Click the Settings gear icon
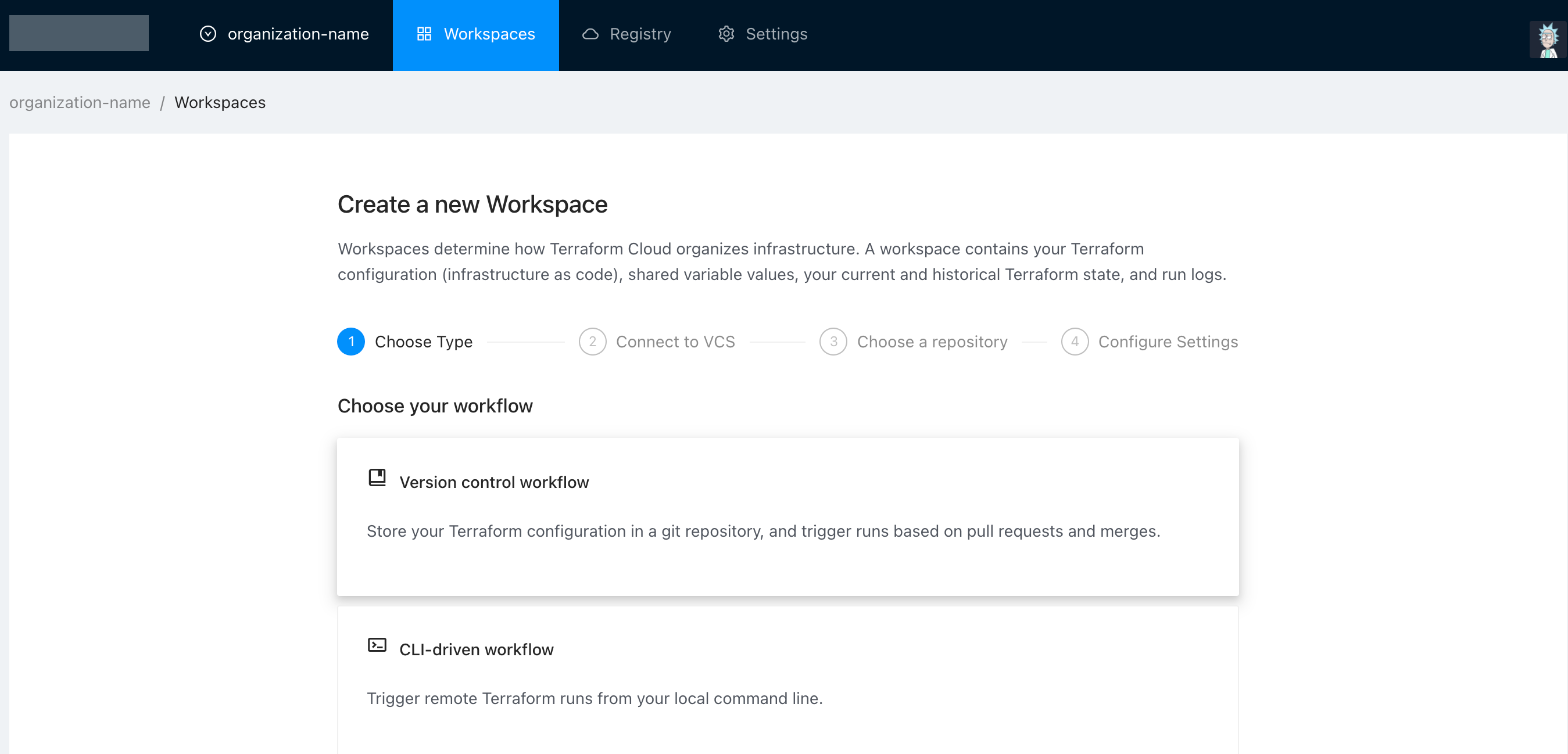 tap(726, 34)
